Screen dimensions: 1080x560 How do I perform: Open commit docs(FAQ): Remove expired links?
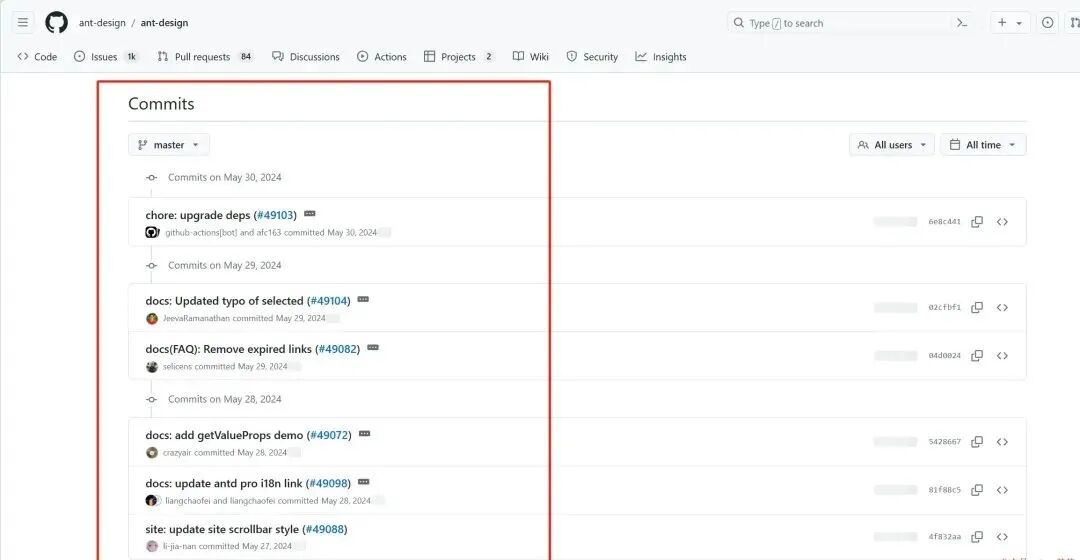229,349
